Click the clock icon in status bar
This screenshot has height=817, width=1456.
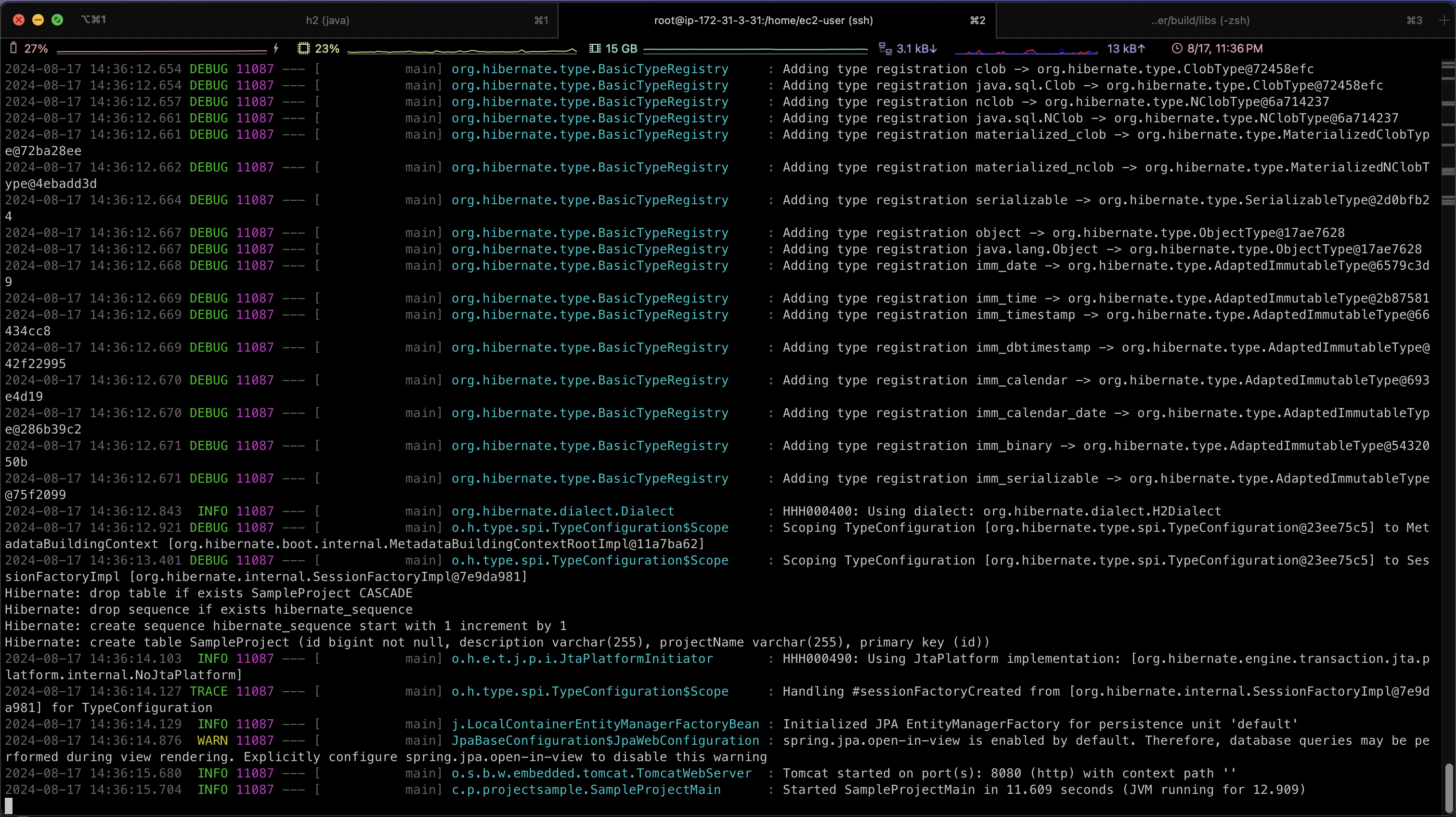pos(1177,49)
